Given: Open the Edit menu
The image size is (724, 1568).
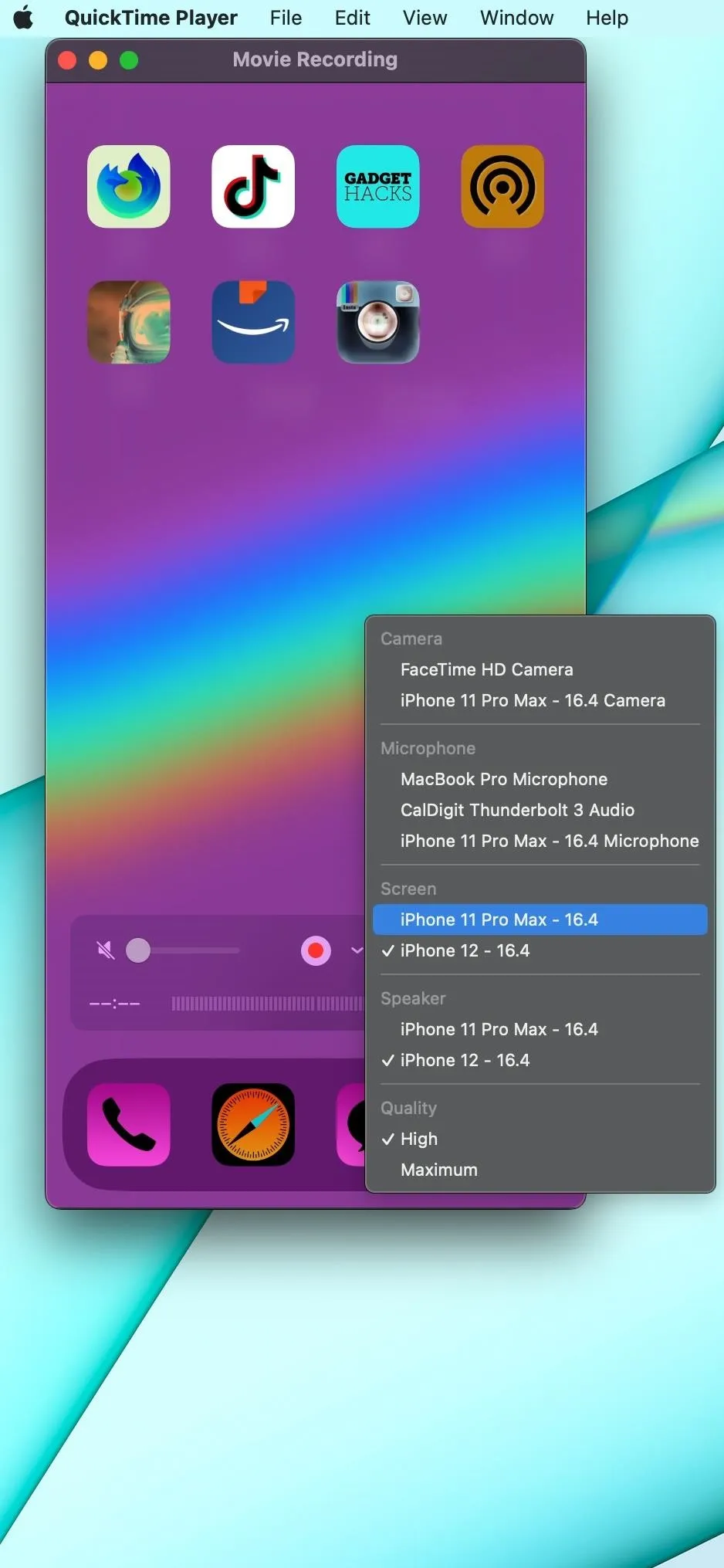Looking at the screenshot, I should (352, 18).
